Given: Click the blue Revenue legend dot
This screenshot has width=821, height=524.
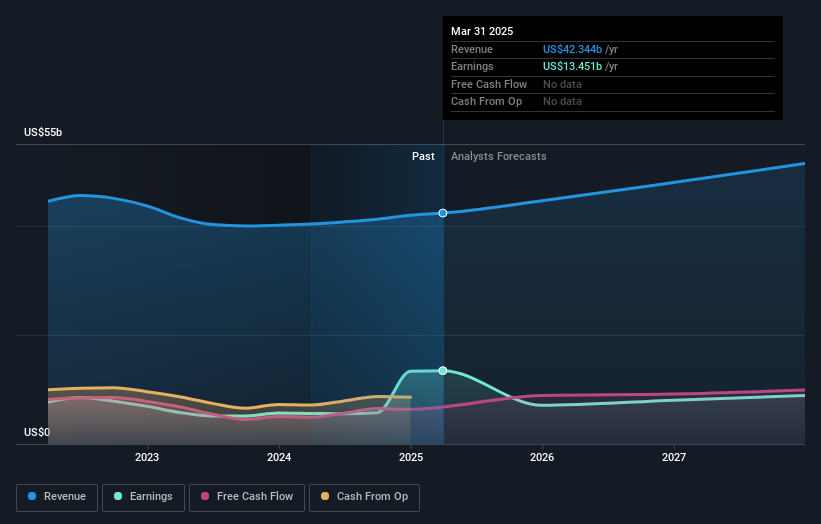Looking at the screenshot, I should (32, 496).
